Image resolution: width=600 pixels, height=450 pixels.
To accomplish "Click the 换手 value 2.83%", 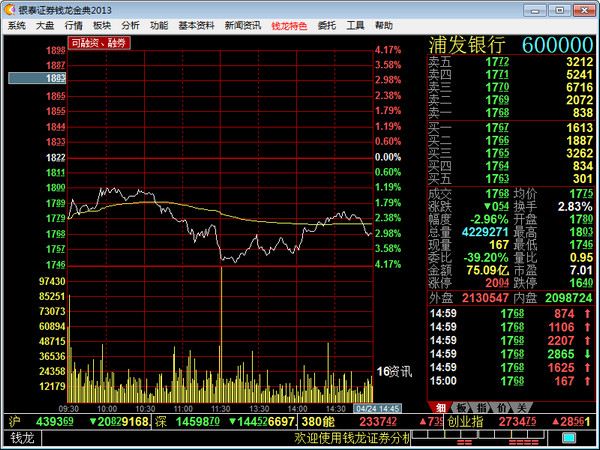I will pyautogui.click(x=575, y=207).
